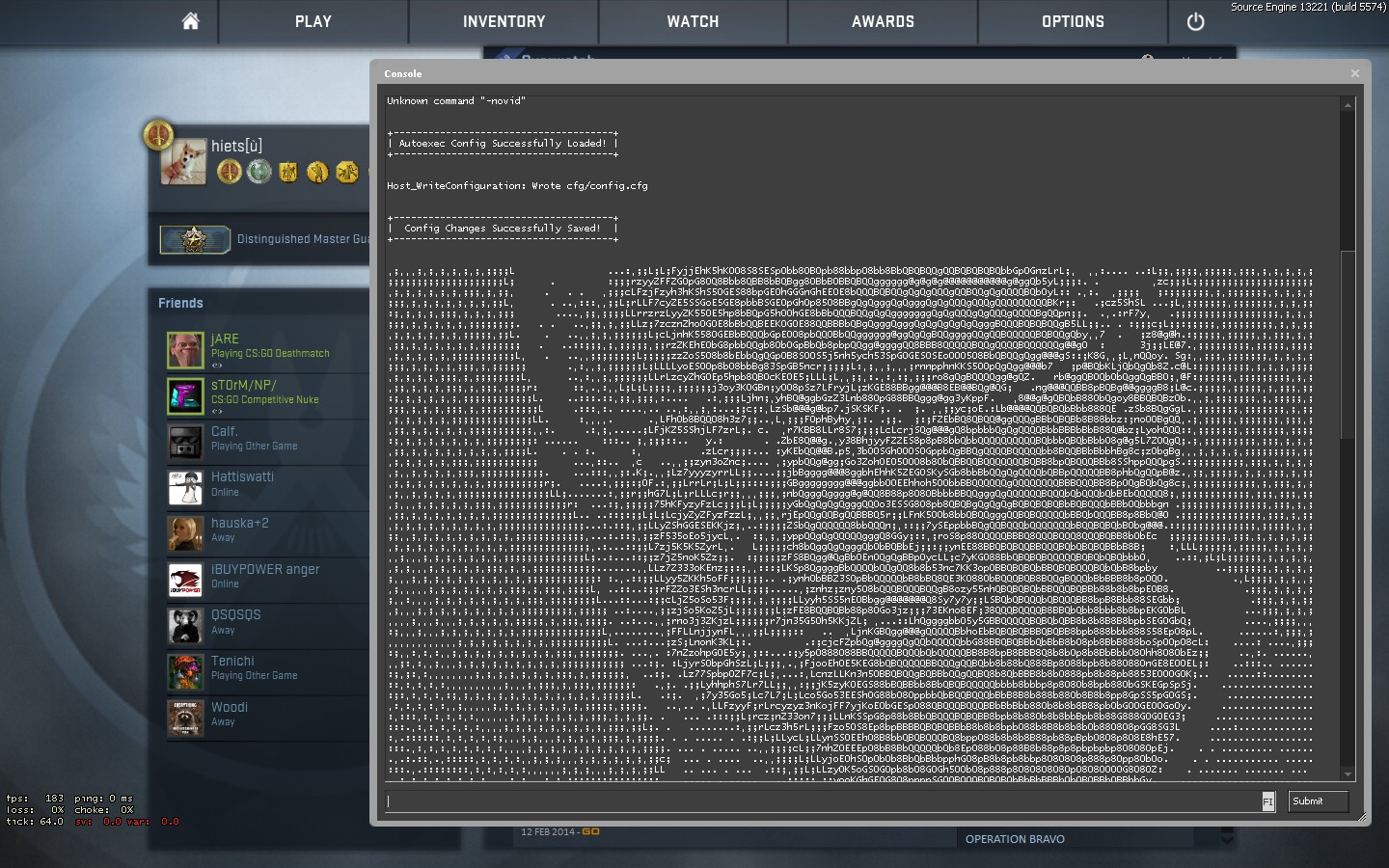Screen dimensions: 1389x868
Task: Open the PLAY menu
Action: pyautogui.click(x=313, y=21)
